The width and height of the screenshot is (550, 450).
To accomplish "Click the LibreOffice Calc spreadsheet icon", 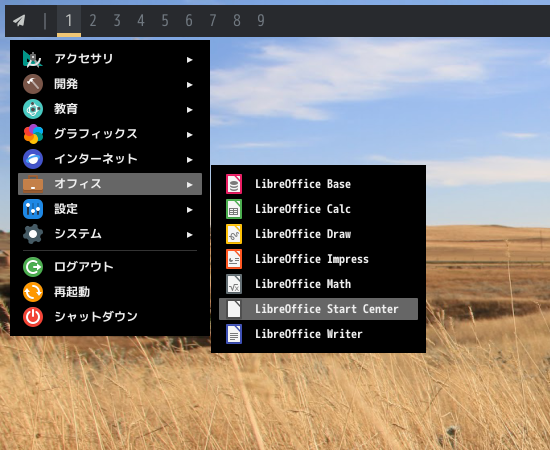I will (x=234, y=209).
